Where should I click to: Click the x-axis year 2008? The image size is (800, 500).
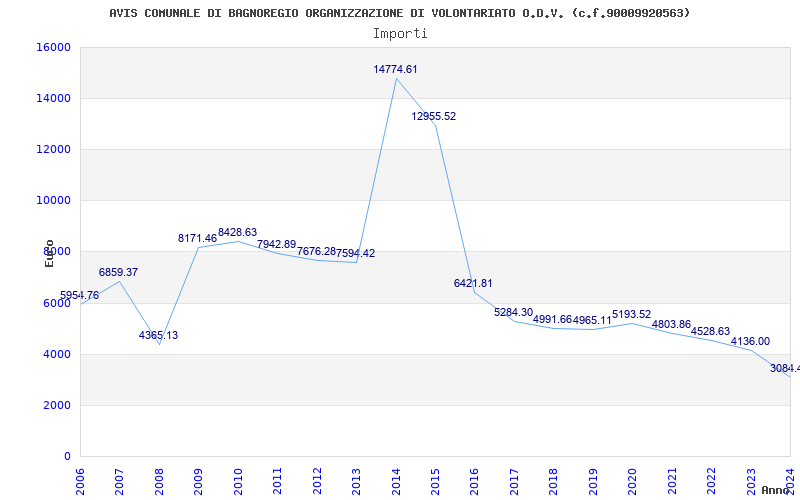click(x=159, y=481)
